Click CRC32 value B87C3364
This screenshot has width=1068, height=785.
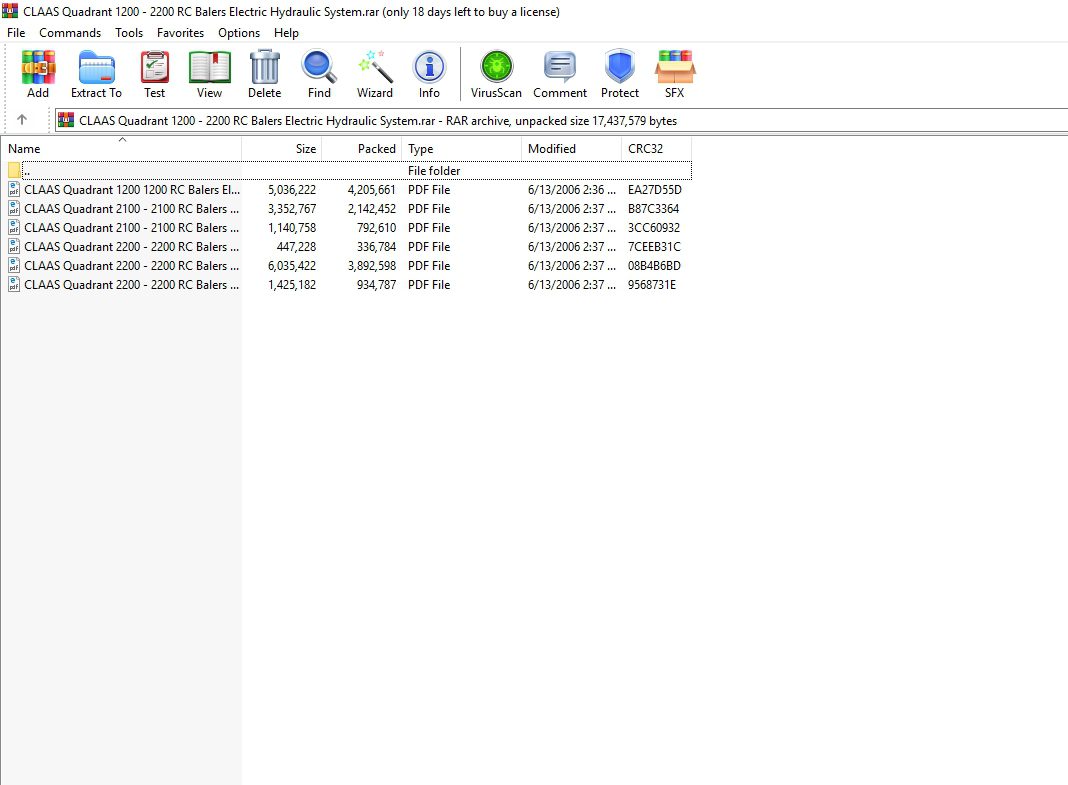653,208
